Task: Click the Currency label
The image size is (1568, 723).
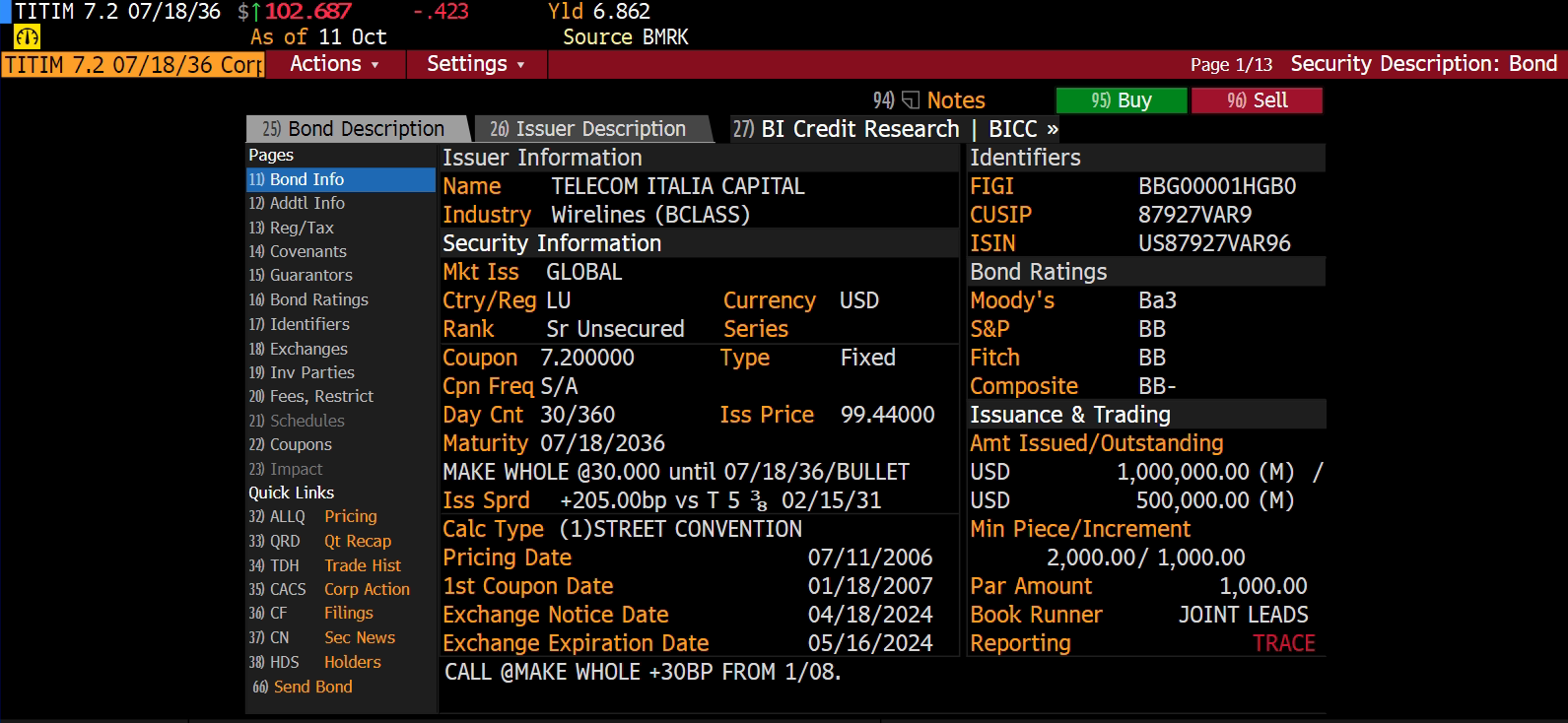Action: coord(769,300)
